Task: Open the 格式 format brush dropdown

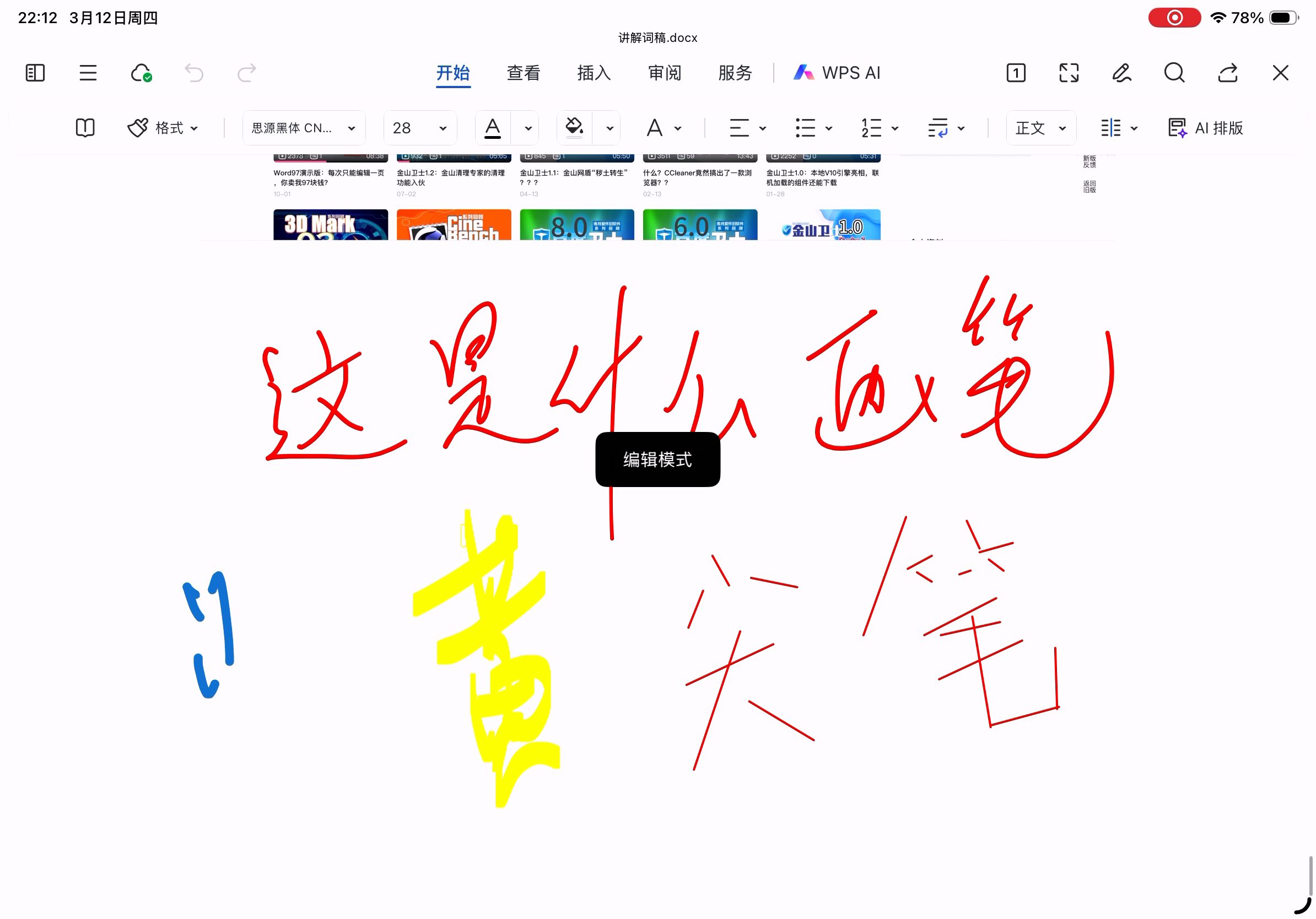Action: (163, 128)
